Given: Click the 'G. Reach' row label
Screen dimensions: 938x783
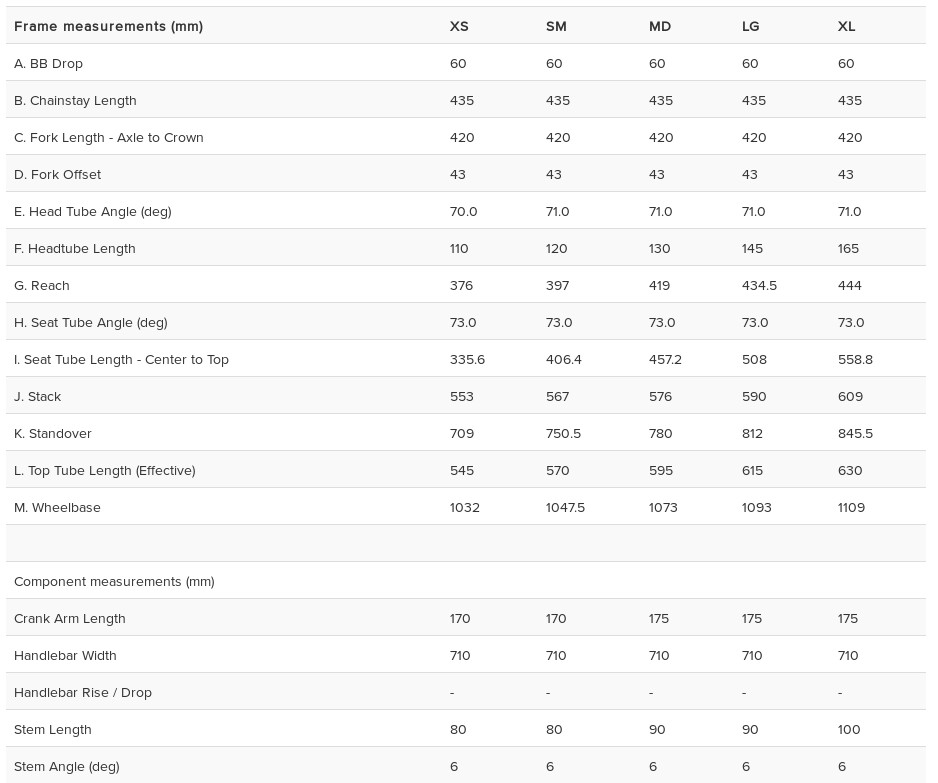Looking at the screenshot, I should pos(42,285).
